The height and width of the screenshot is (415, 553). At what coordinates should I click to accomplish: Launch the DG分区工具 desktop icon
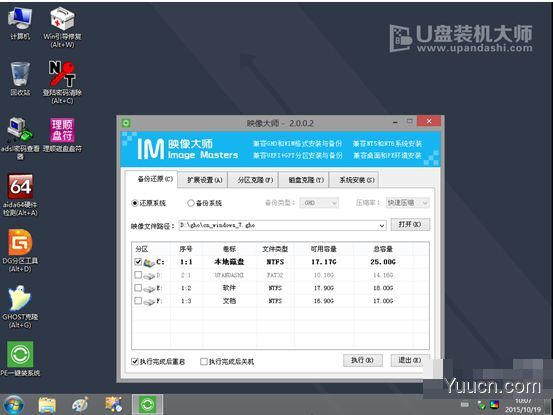point(20,250)
